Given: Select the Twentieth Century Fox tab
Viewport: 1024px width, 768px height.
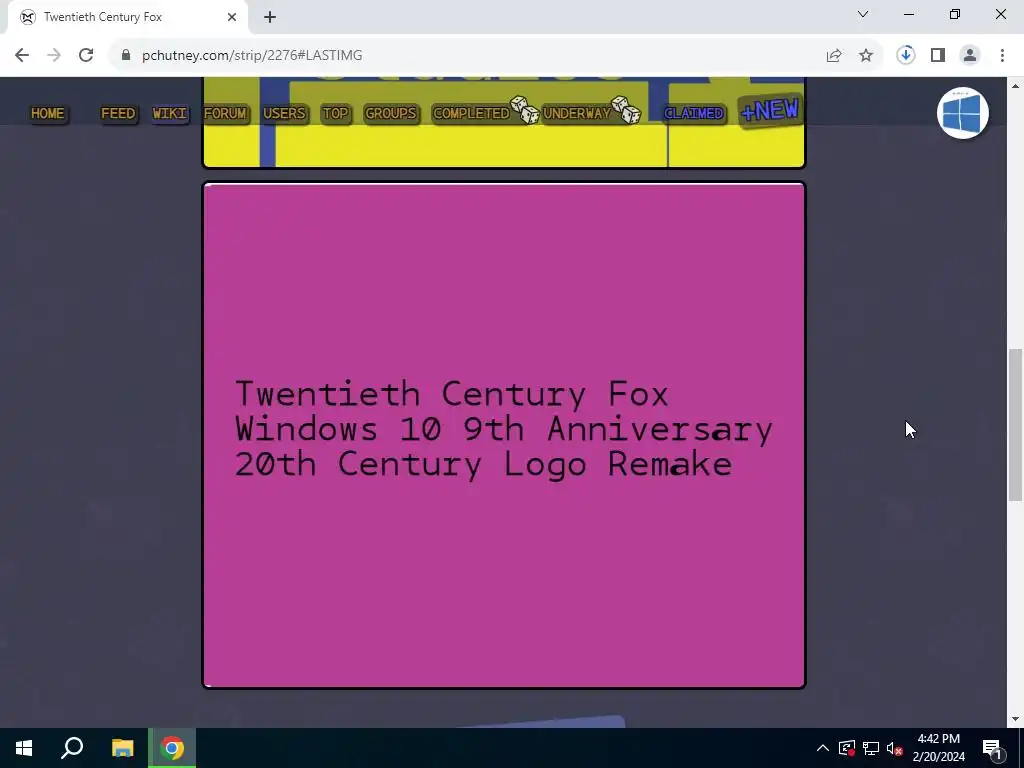Looking at the screenshot, I should (x=127, y=17).
